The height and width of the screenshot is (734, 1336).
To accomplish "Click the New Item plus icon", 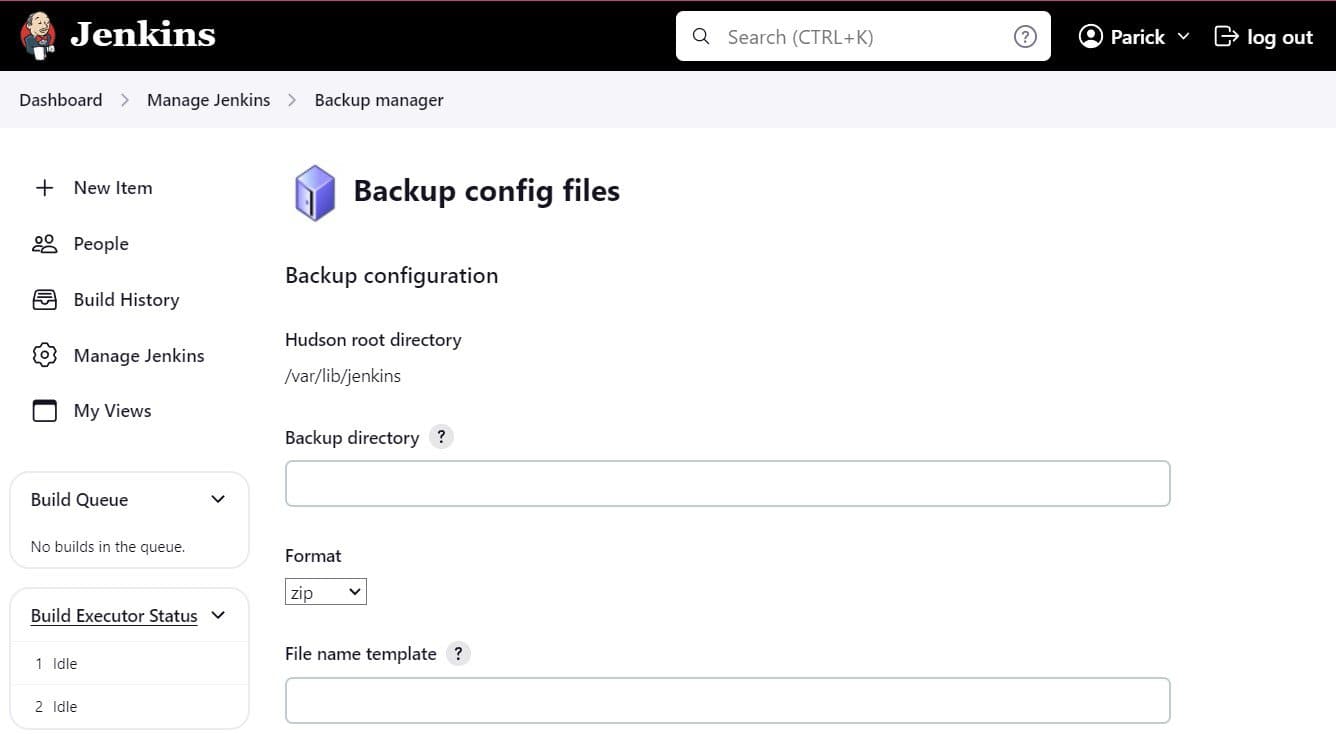I will coord(44,187).
